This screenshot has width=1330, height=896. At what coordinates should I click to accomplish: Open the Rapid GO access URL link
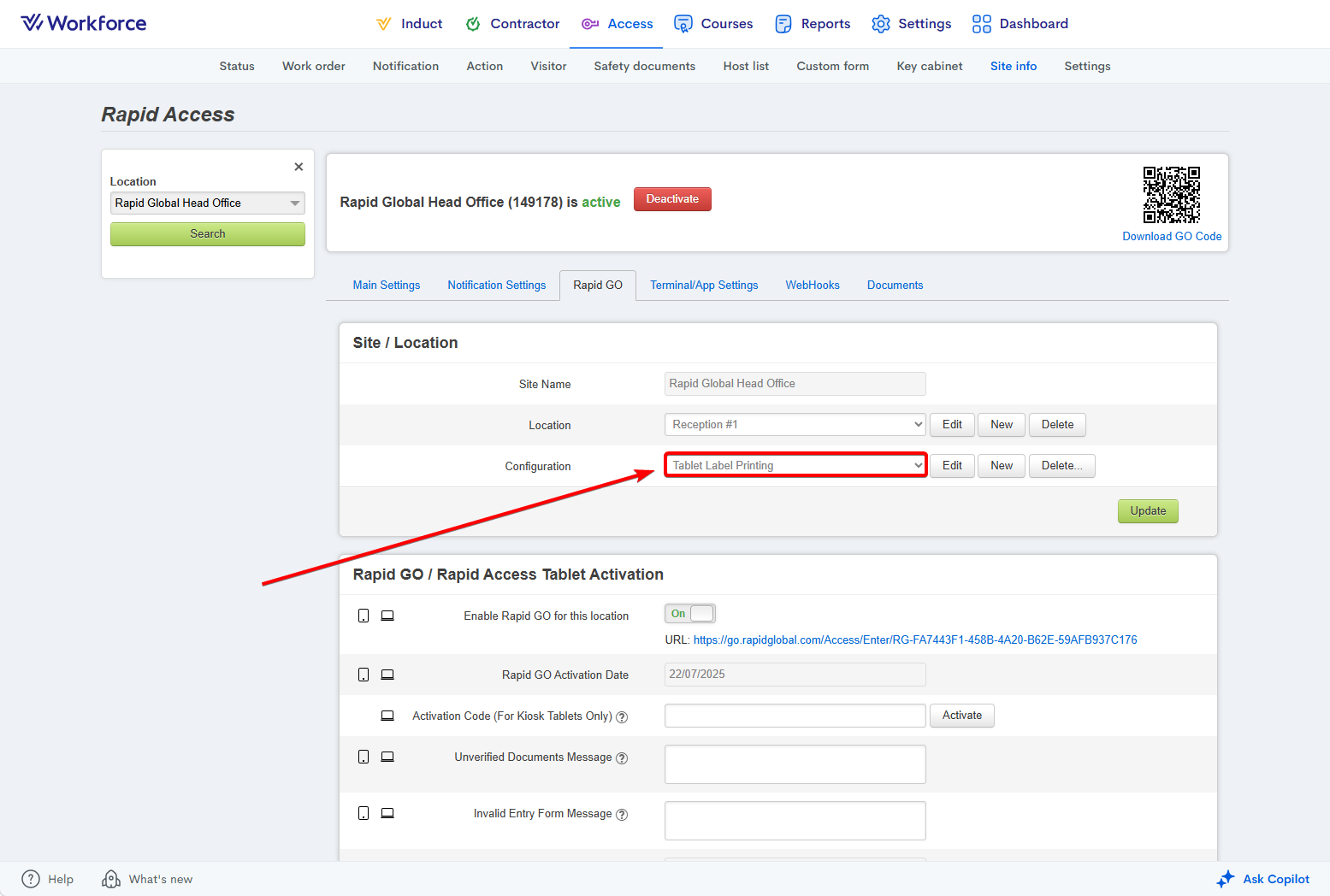click(x=915, y=640)
